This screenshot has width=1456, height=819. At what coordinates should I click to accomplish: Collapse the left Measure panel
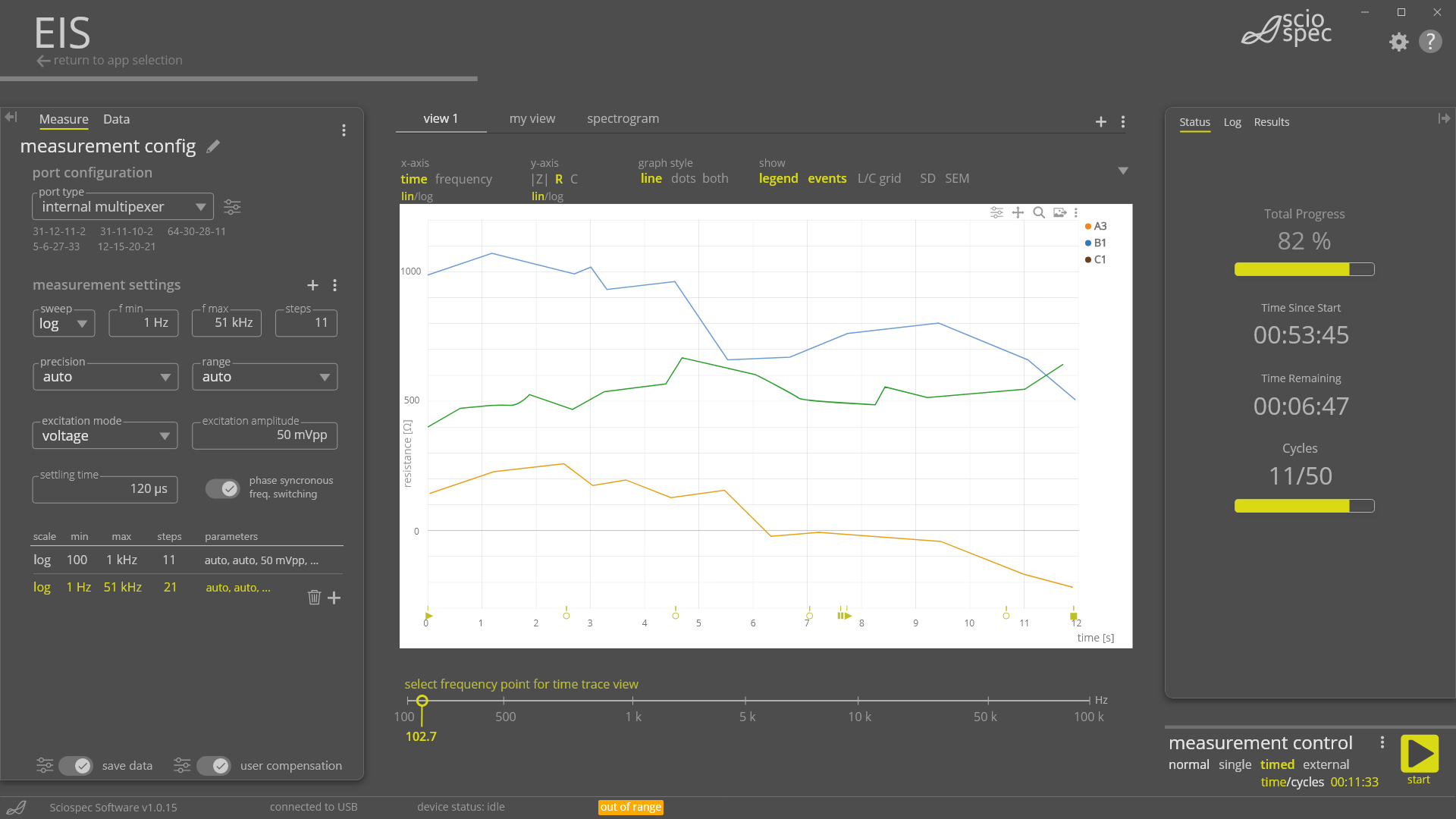(11, 117)
